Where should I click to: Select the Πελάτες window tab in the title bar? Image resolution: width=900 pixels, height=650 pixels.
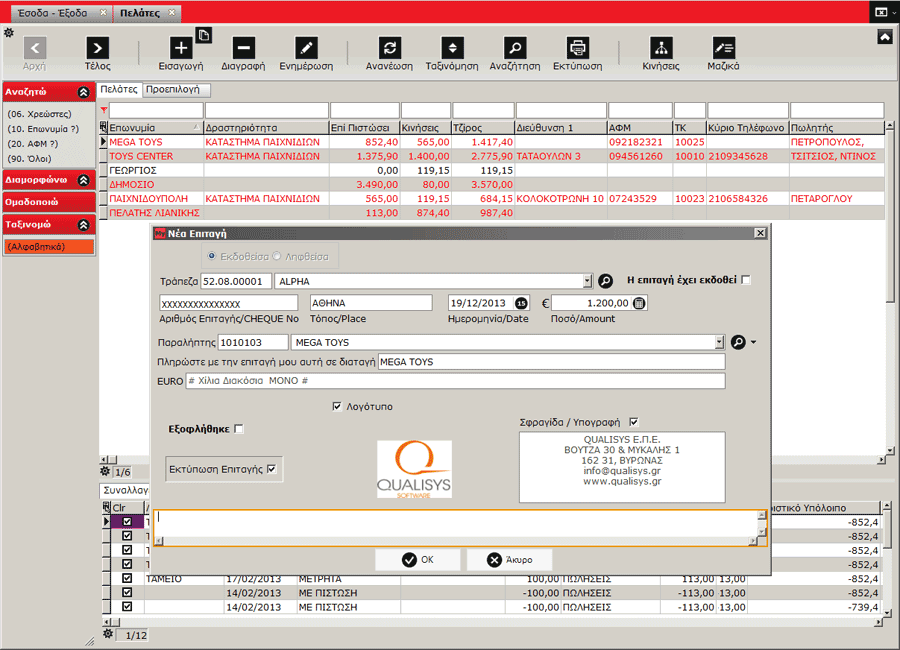(x=147, y=13)
